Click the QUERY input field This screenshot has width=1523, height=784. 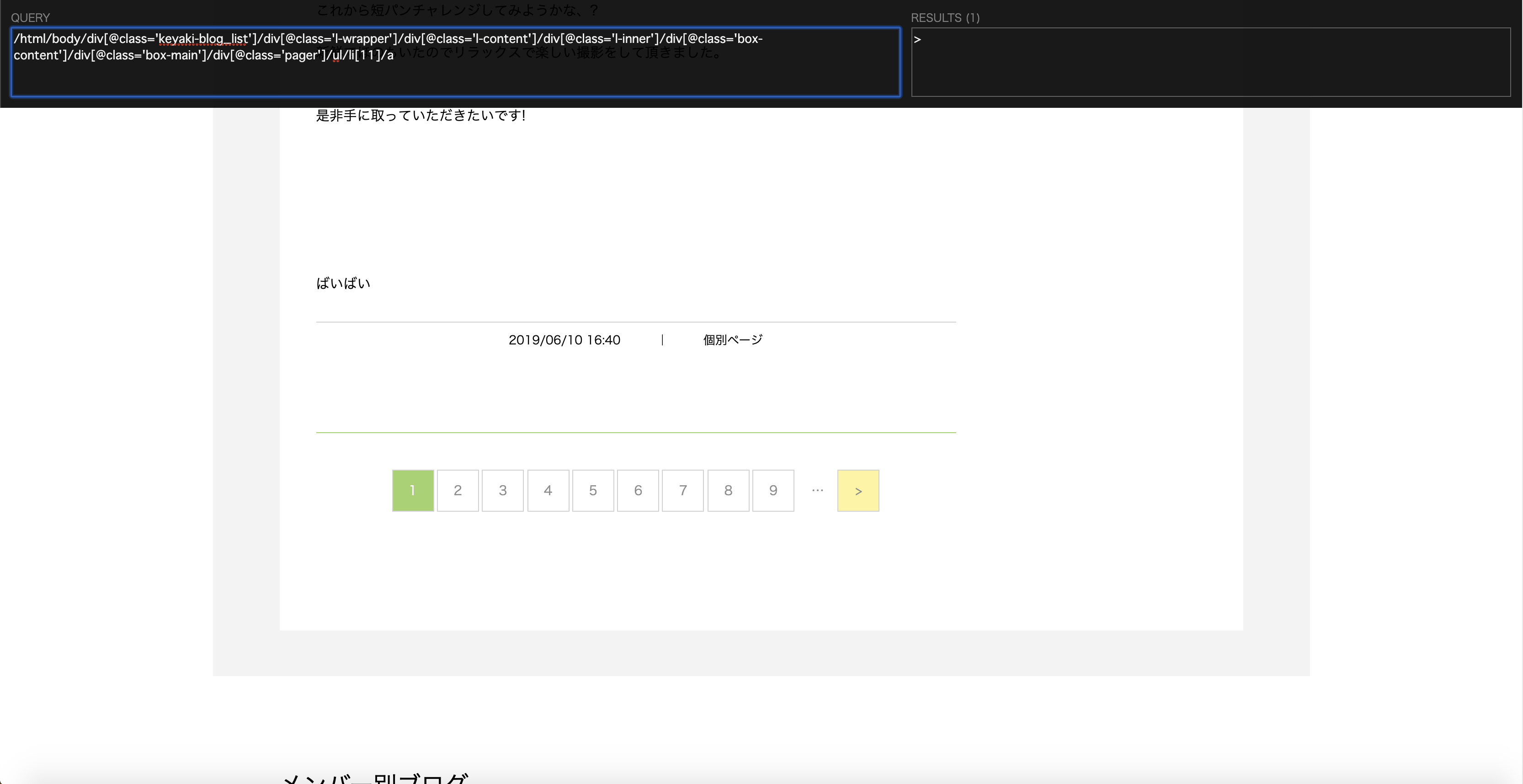(455, 62)
